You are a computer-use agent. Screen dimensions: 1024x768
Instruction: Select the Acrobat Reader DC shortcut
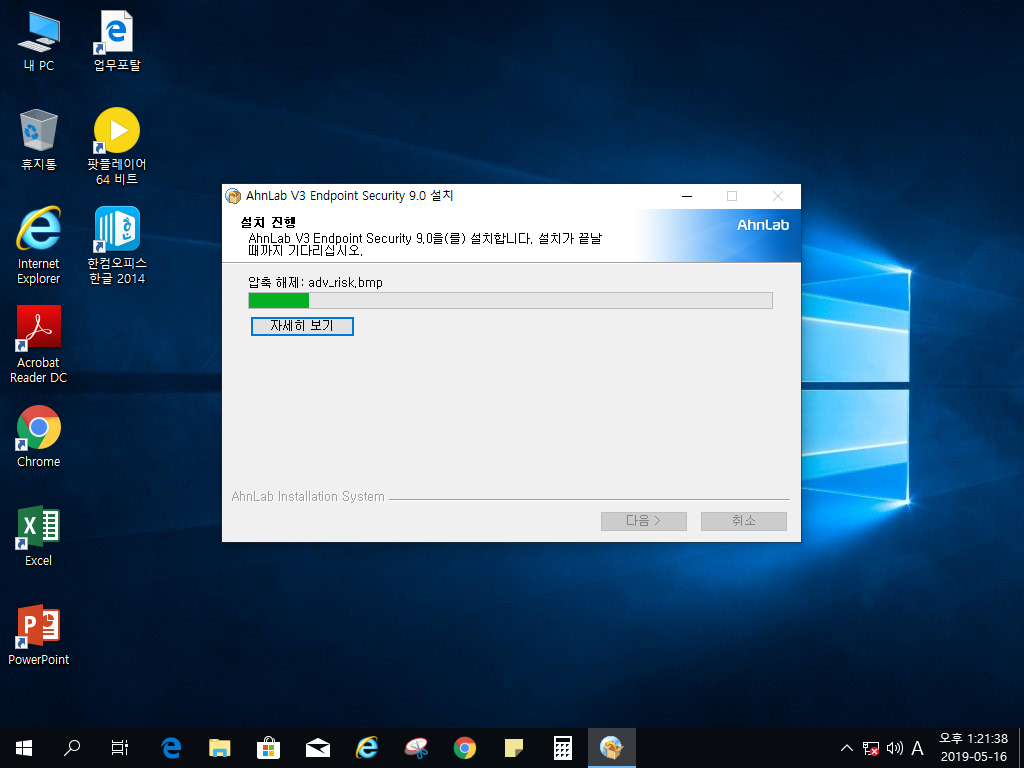click(39, 345)
